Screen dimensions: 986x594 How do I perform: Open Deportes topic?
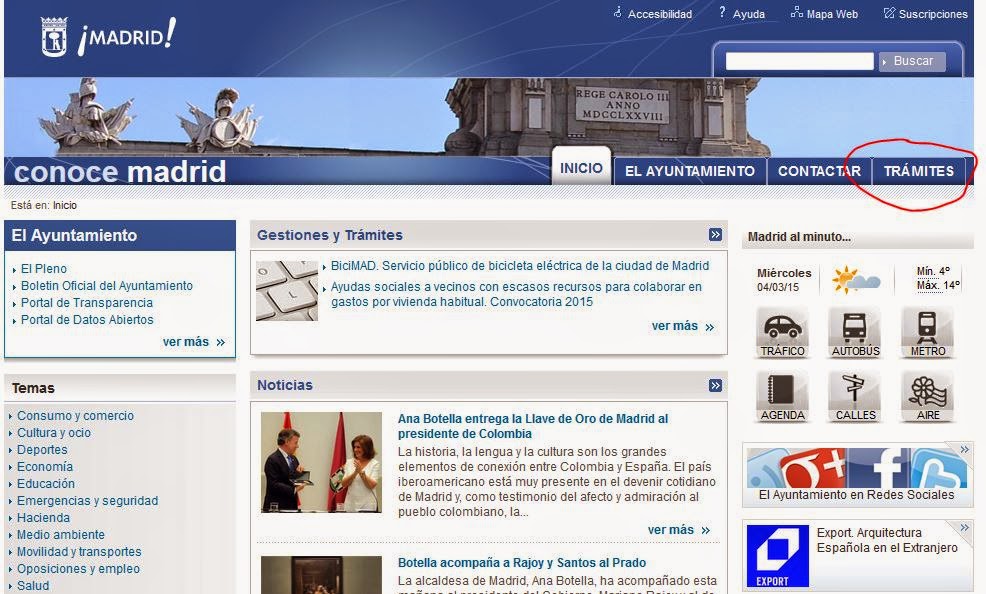(42, 449)
